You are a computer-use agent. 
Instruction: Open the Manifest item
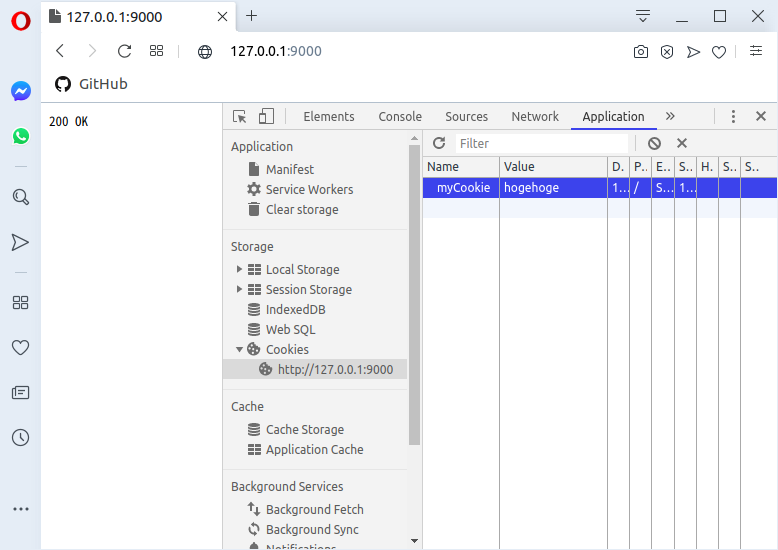click(290, 169)
